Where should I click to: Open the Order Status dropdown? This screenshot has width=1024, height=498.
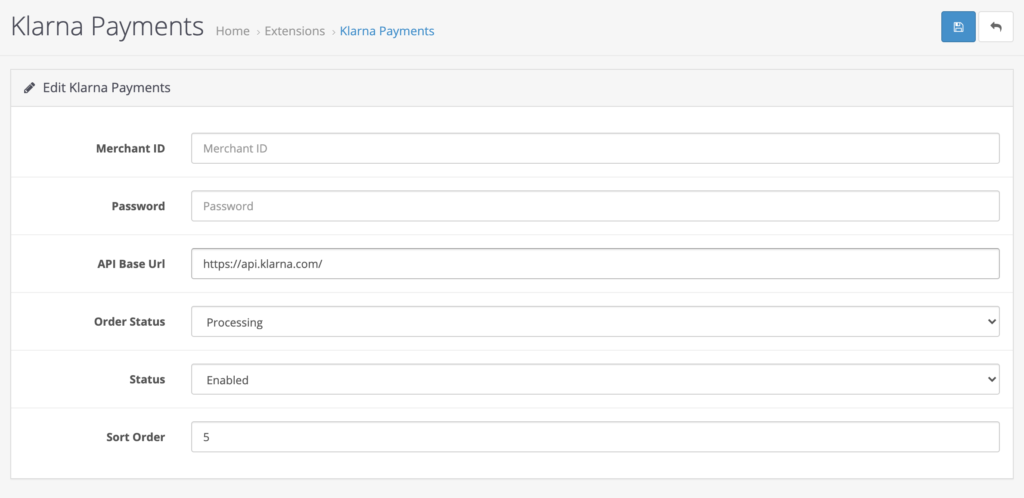(x=595, y=322)
